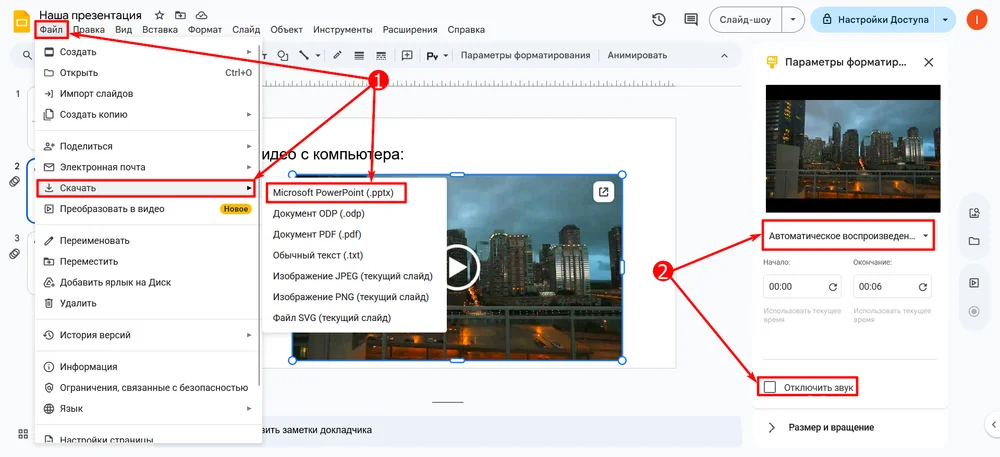Click the refresh icon in 'Окончание' field

(x=924, y=287)
